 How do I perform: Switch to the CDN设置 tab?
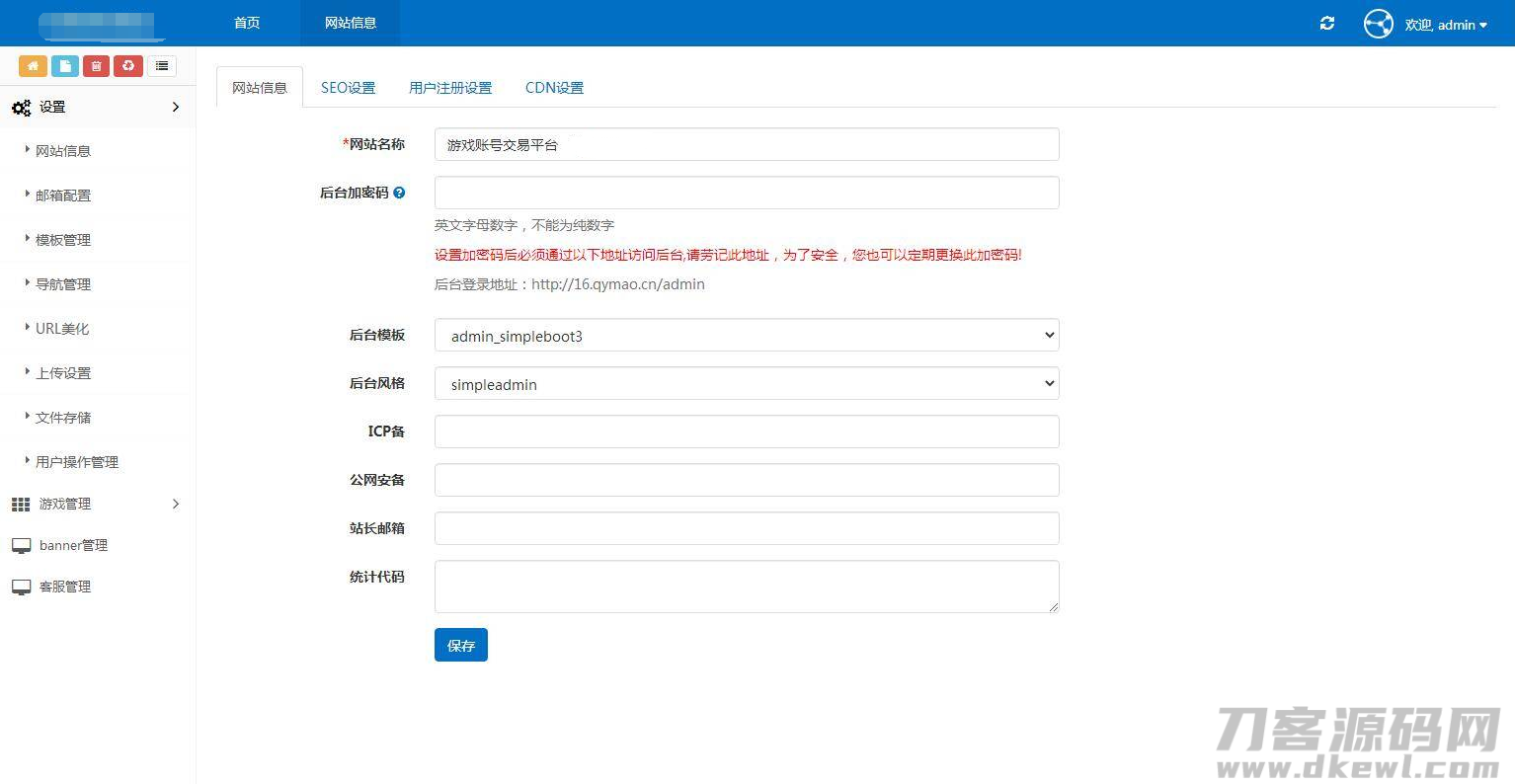[554, 88]
